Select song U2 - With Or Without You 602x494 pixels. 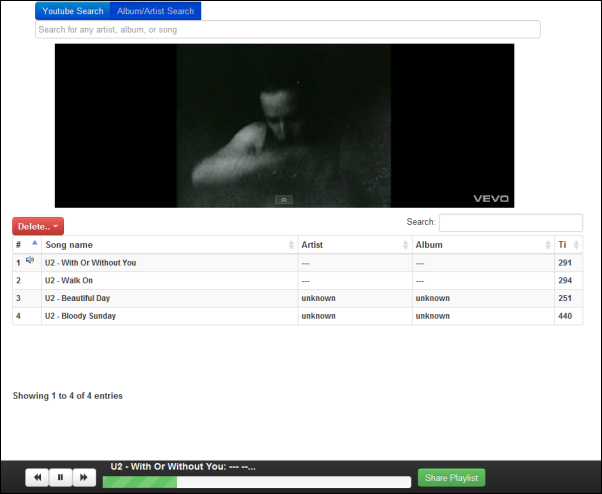point(91,263)
